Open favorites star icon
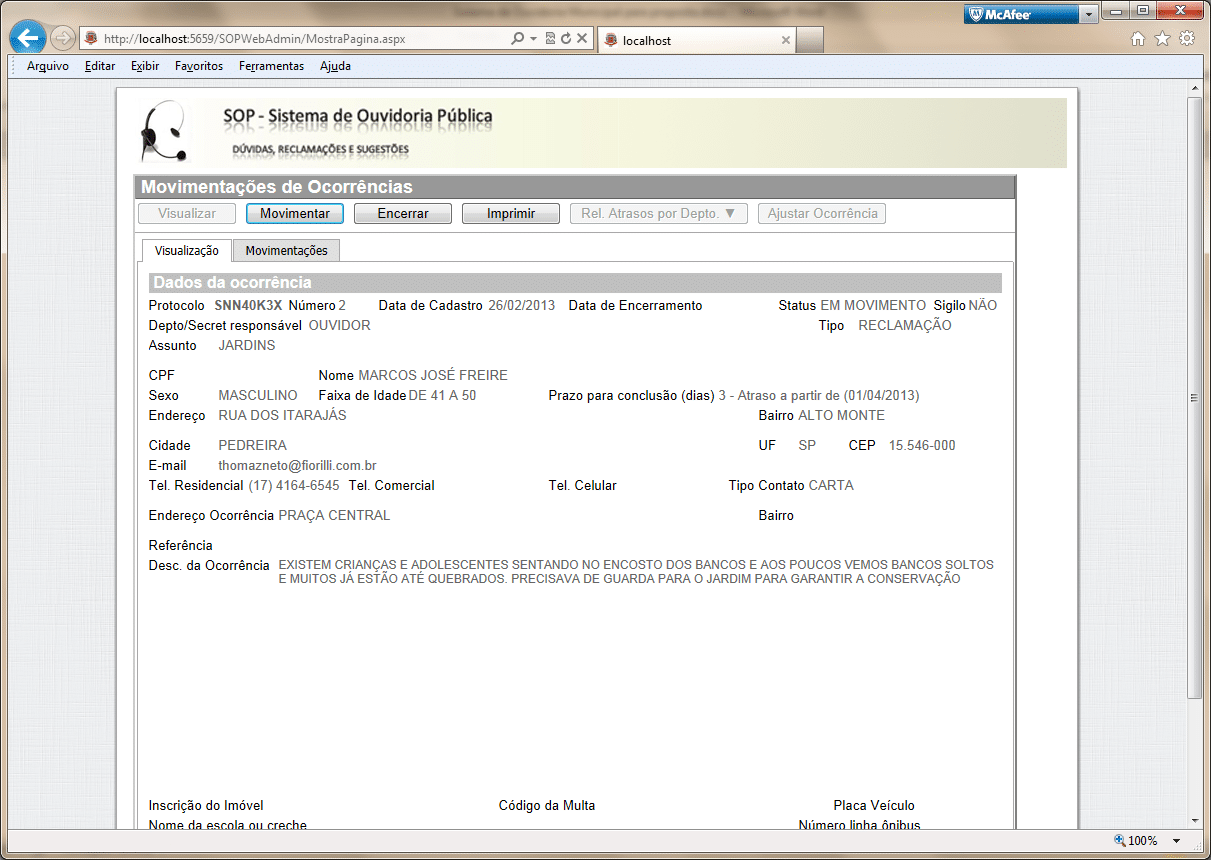This screenshot has height=860, width=1211. 1162,39
